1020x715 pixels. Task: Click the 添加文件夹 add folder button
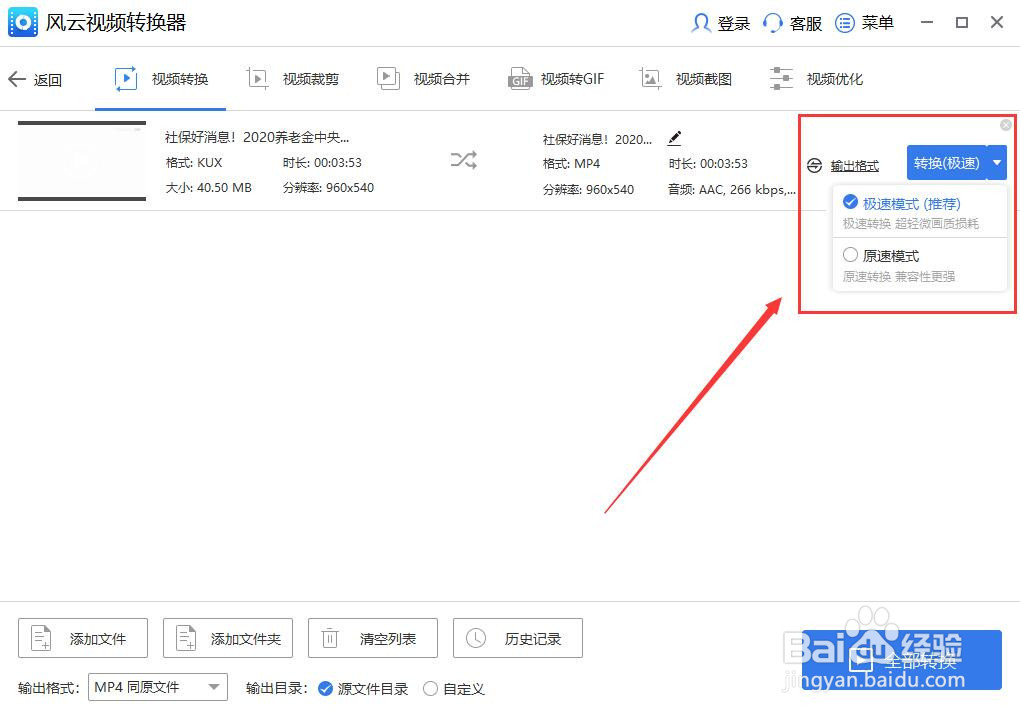227,637
